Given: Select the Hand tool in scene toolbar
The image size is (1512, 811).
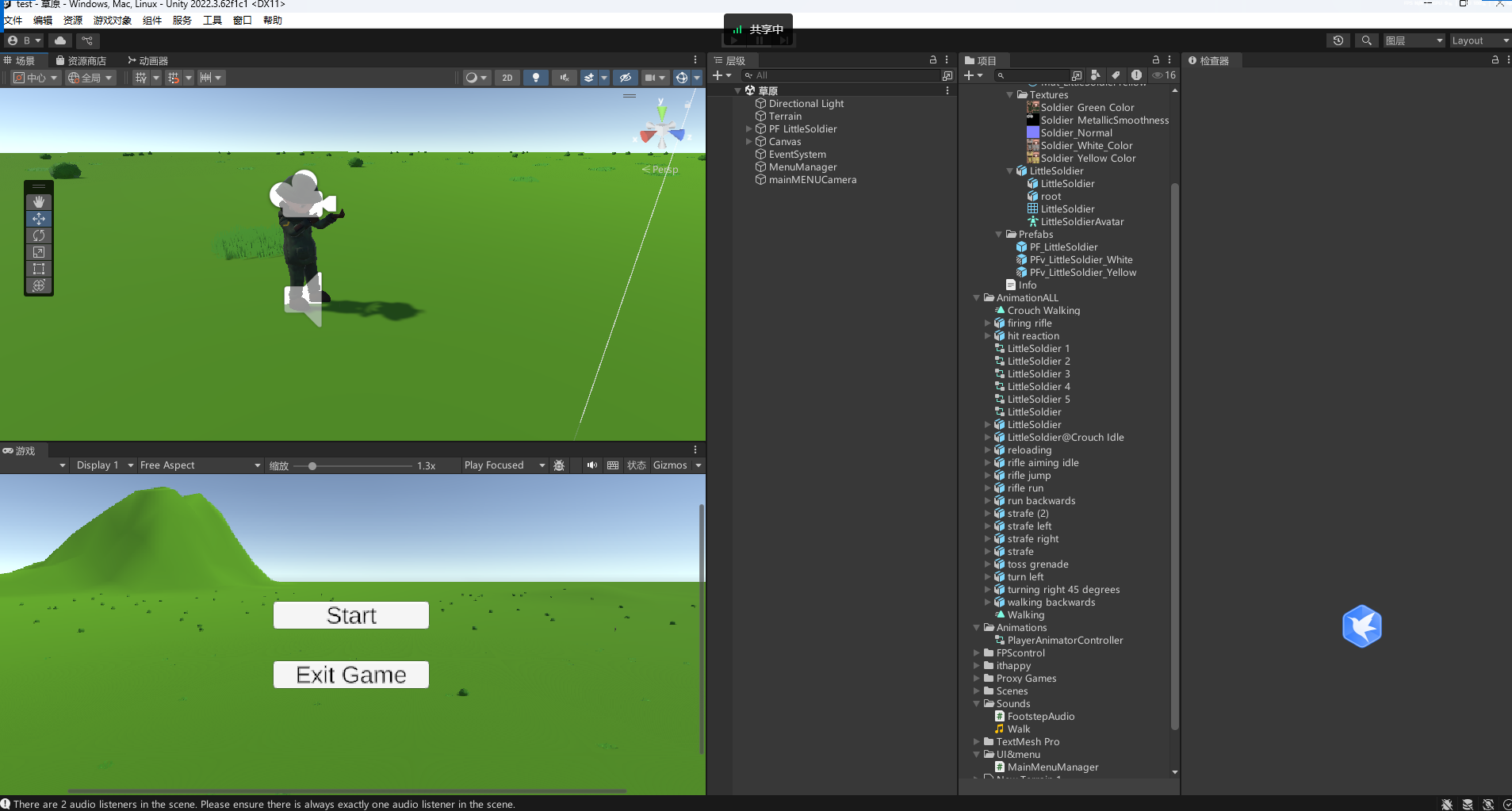Looking at the screenshot, I should (39, 202).
